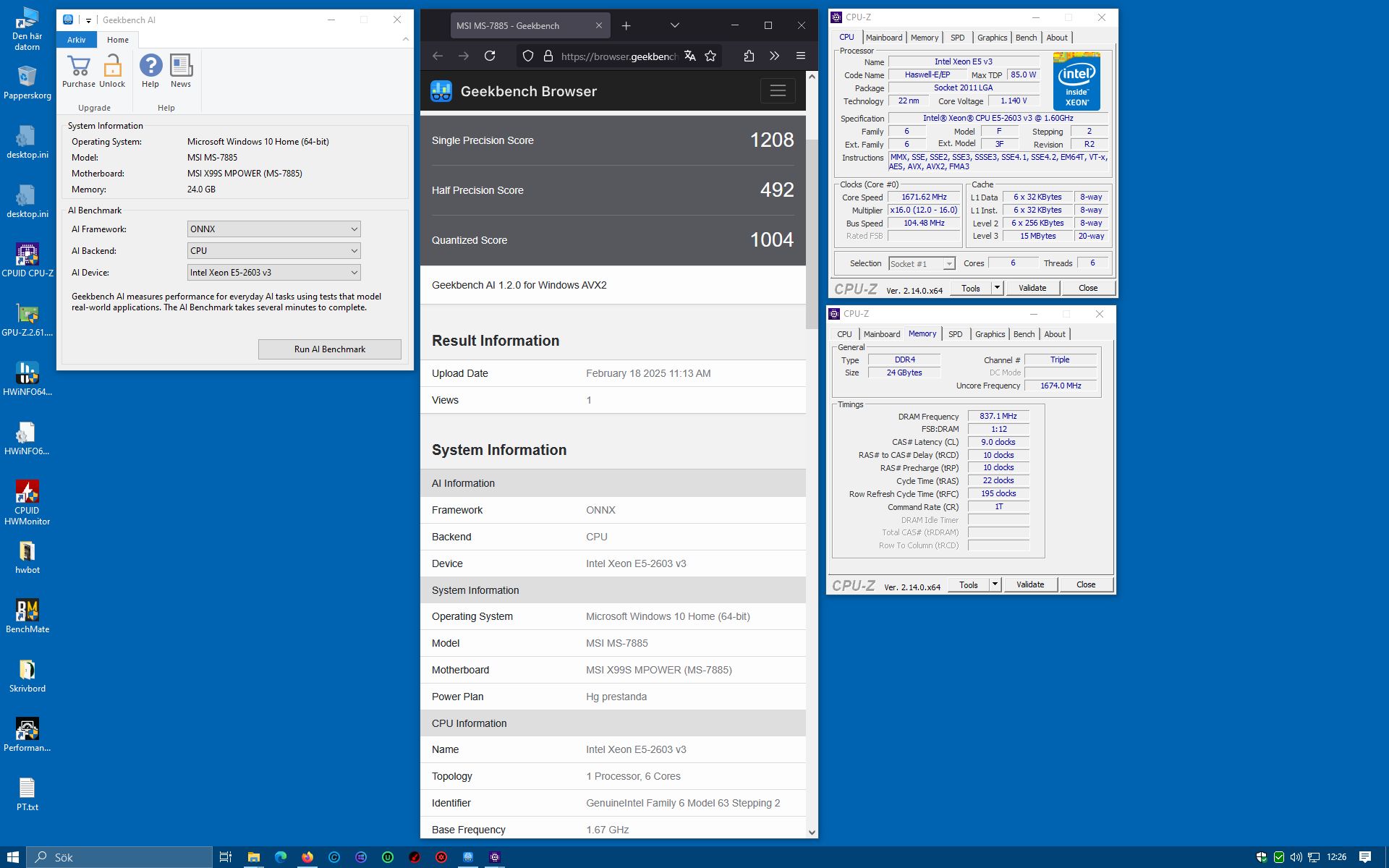This screenshot has height=868, width=1389.
Task: Open the Firefox list all tabs chevron
Action: tap(674, 25)
